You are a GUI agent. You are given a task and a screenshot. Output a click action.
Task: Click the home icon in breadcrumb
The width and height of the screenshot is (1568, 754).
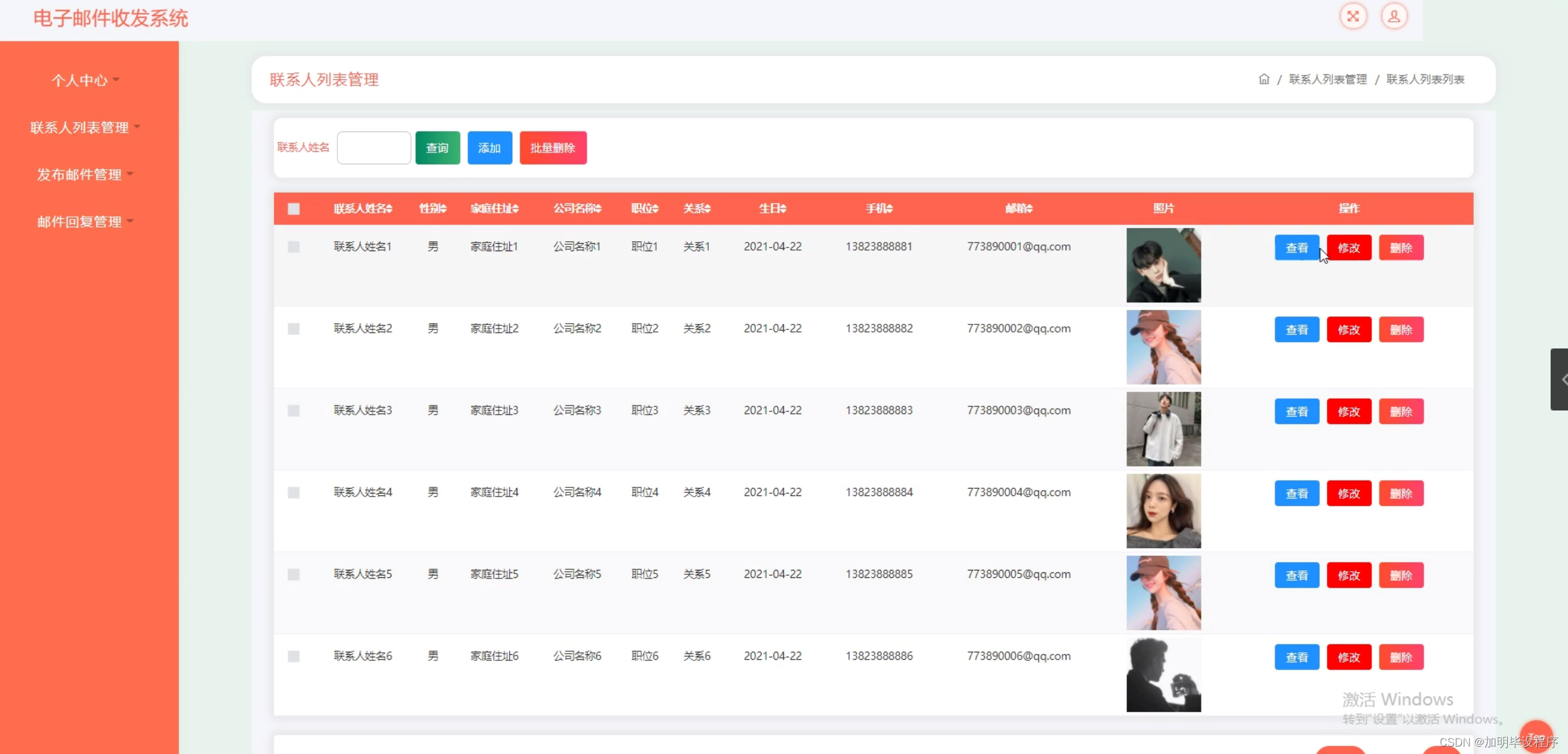coord(1263,79)
